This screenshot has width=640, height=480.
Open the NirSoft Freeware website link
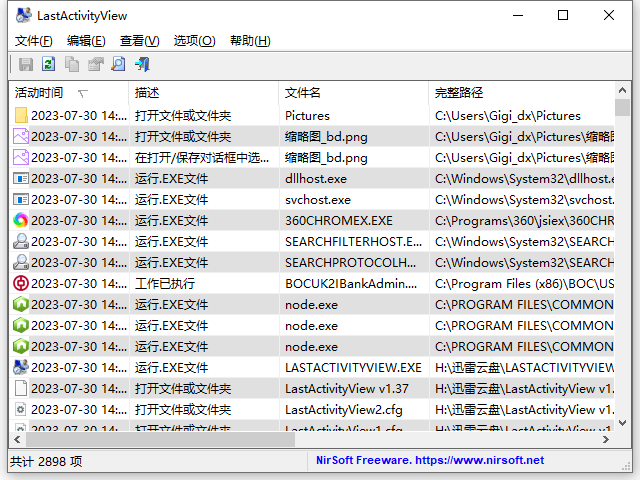[x=430, y=460]
